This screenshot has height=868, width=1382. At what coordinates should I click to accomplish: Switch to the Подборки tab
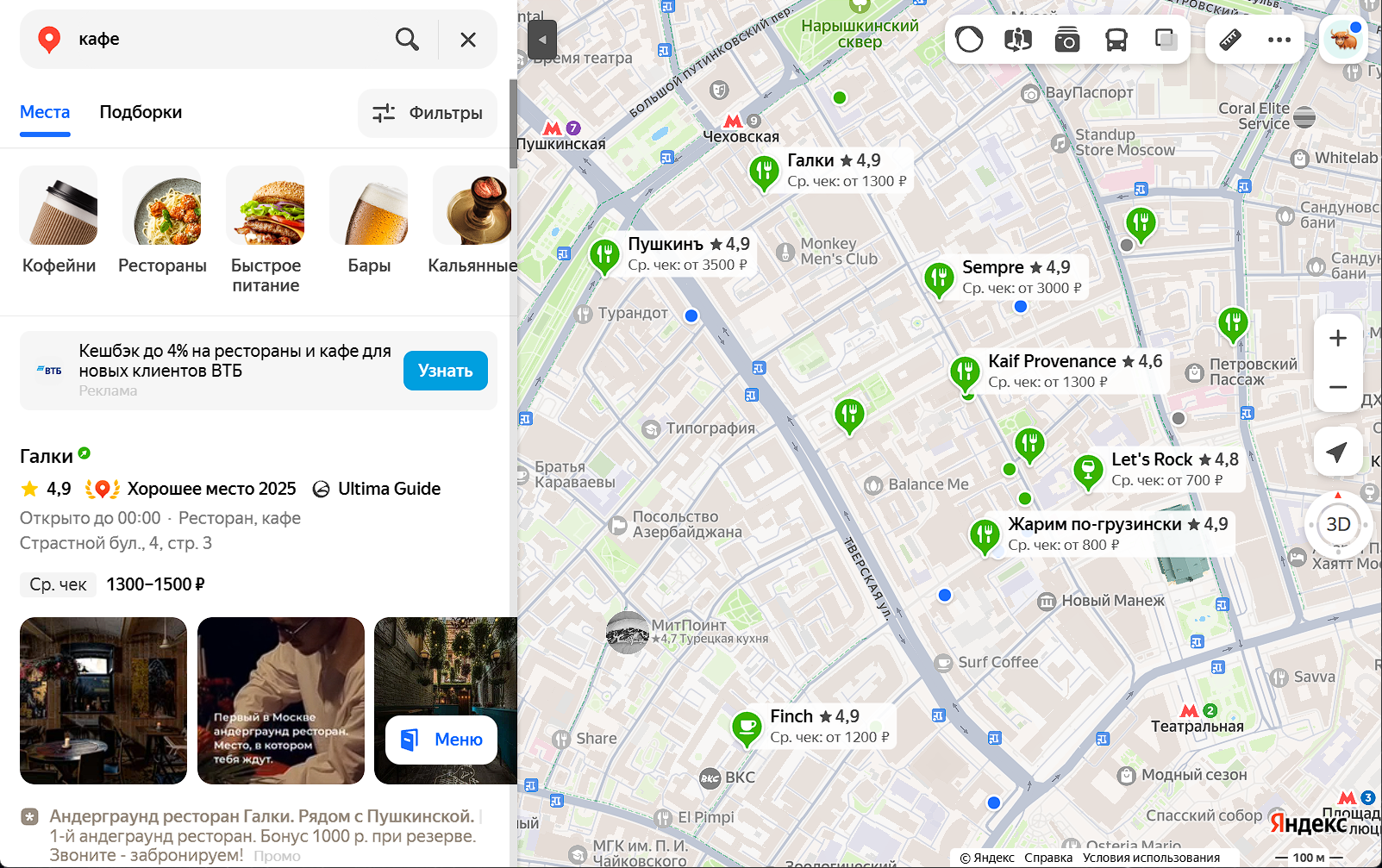[141, 112]
